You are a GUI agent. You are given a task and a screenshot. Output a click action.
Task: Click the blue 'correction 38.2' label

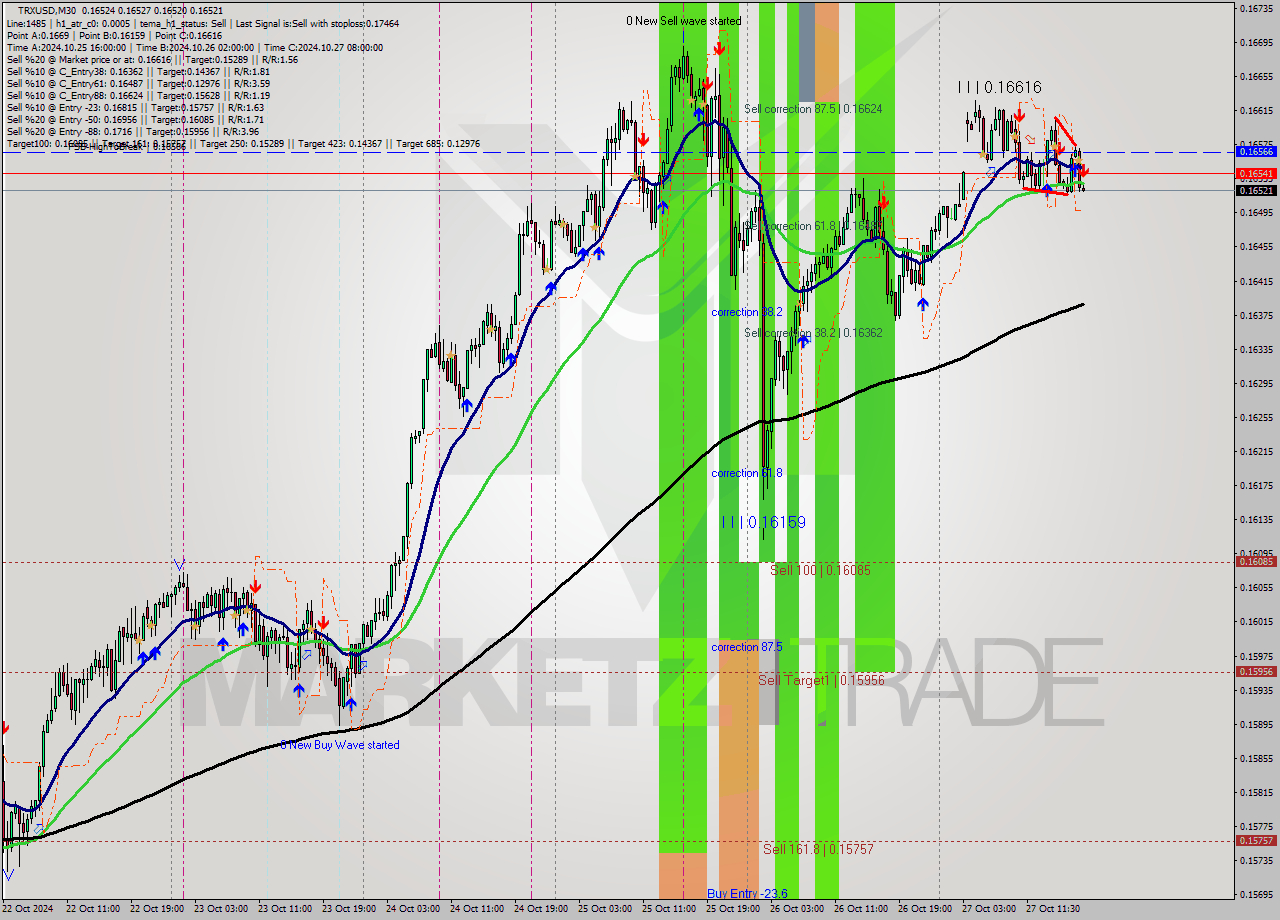(747, 312)
